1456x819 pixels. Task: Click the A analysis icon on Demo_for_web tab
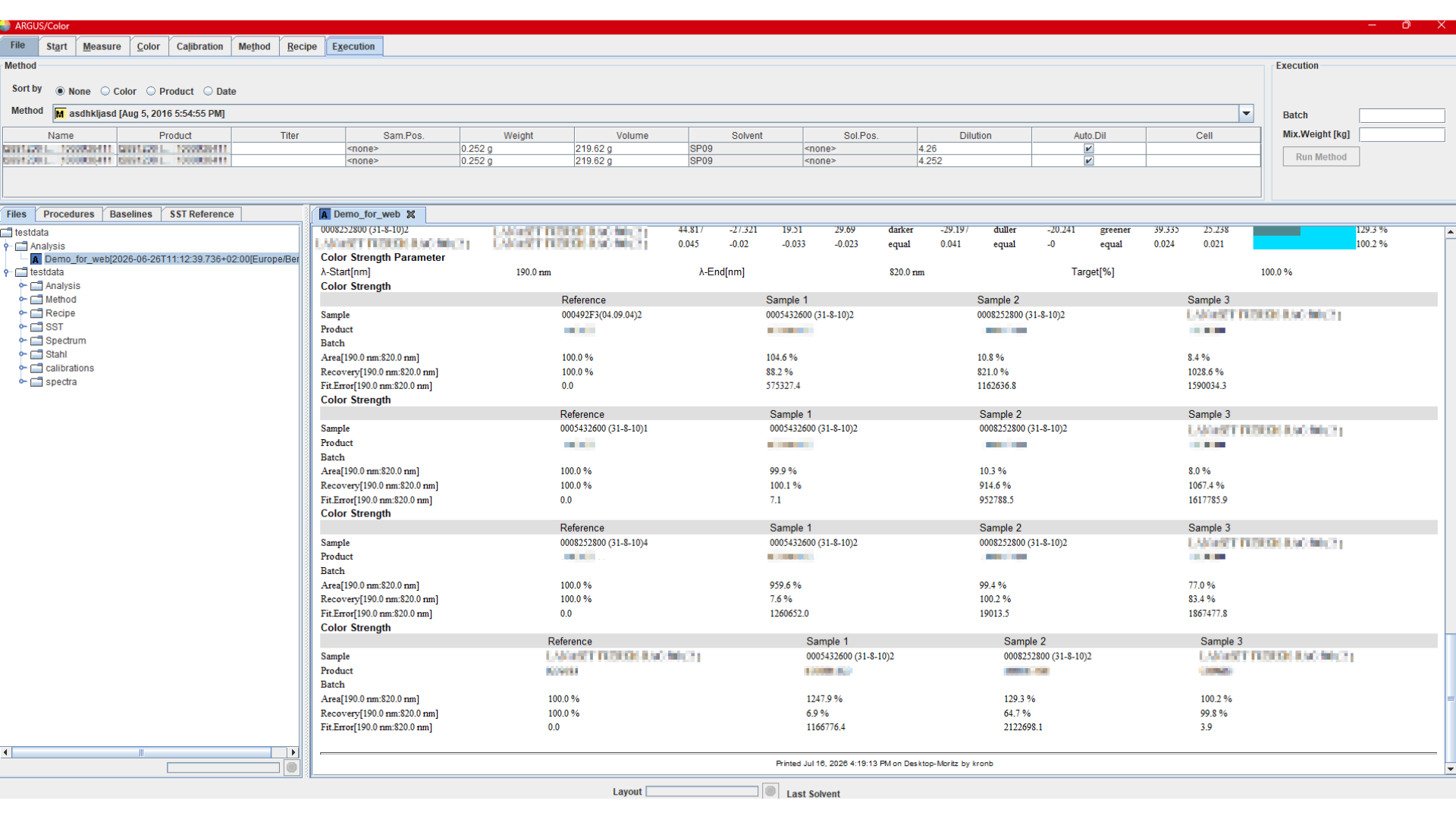[x=325, y=215]
